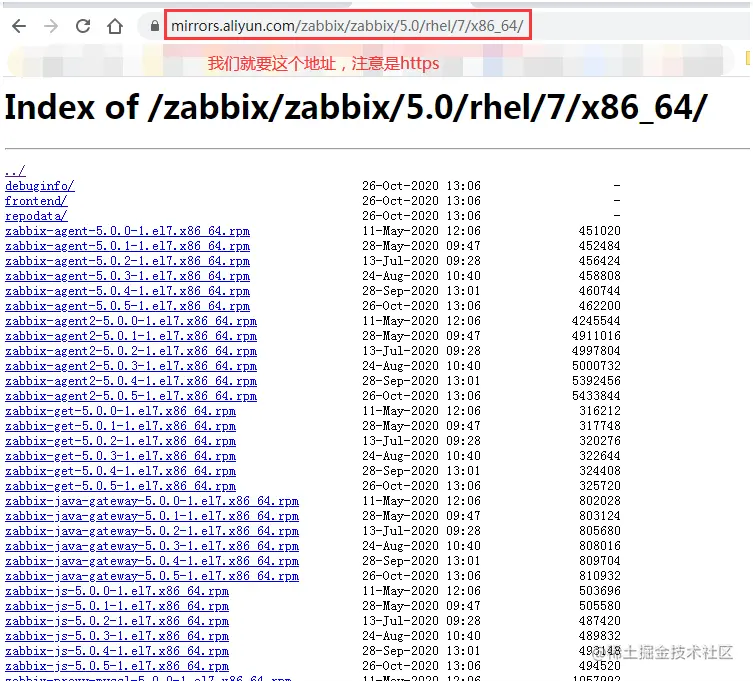Download zabbix-js-5.0.2-1.el7.x86_64.rpm
This screenshot has height=681, width=753.
pos(117,620)
